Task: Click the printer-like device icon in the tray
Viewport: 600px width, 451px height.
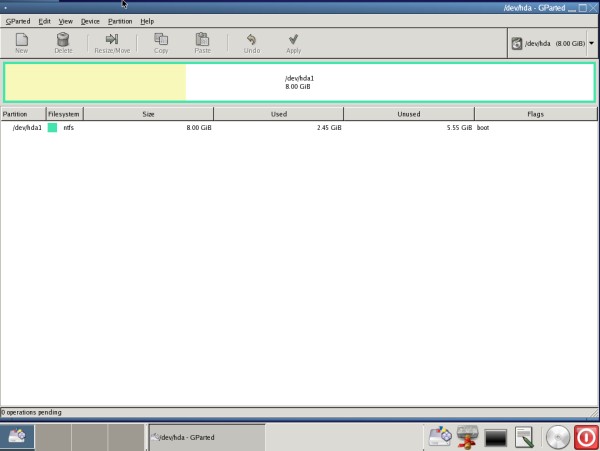Action: (x=468, y=436)
